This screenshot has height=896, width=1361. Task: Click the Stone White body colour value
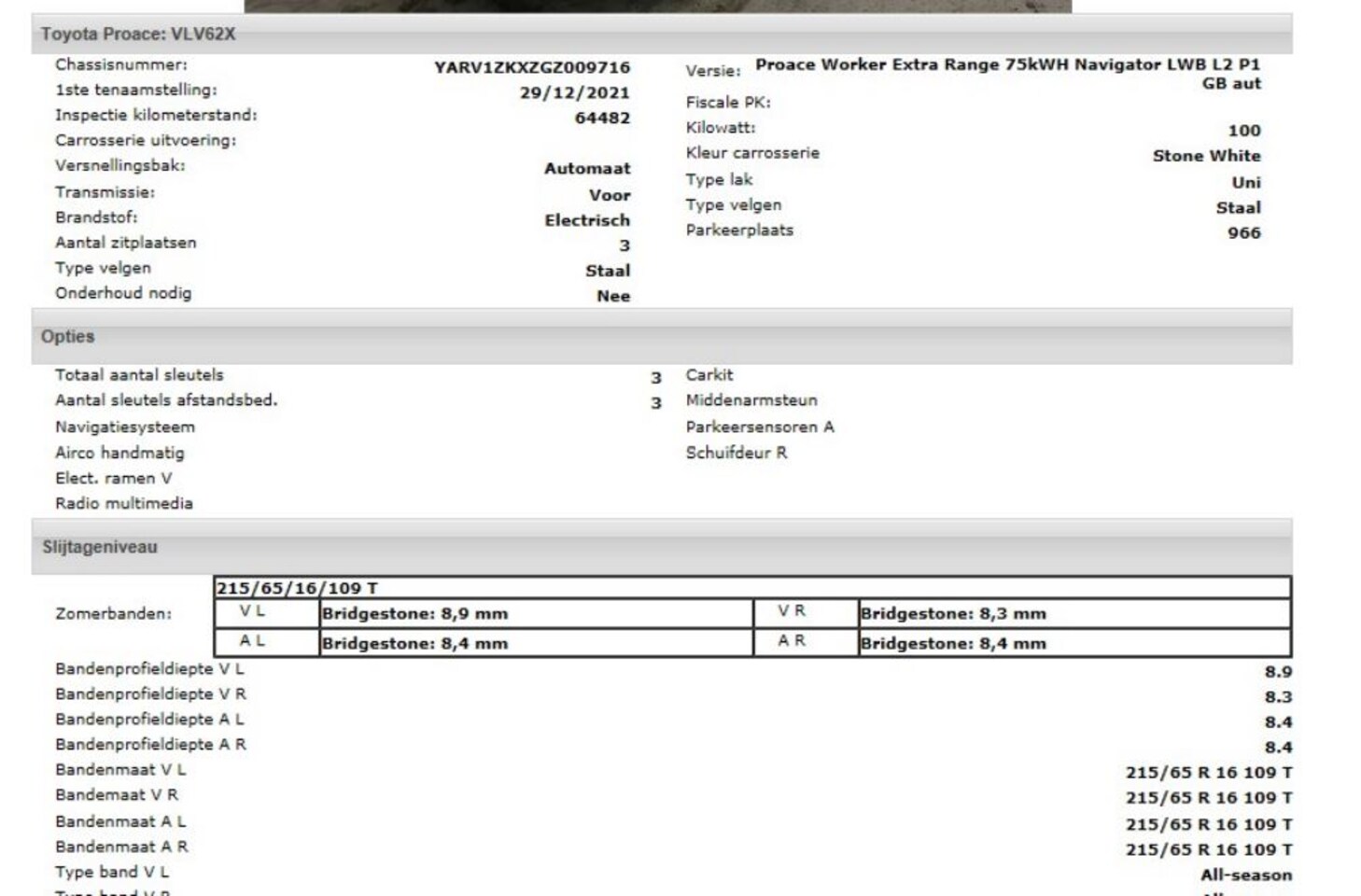(1206, 156)
